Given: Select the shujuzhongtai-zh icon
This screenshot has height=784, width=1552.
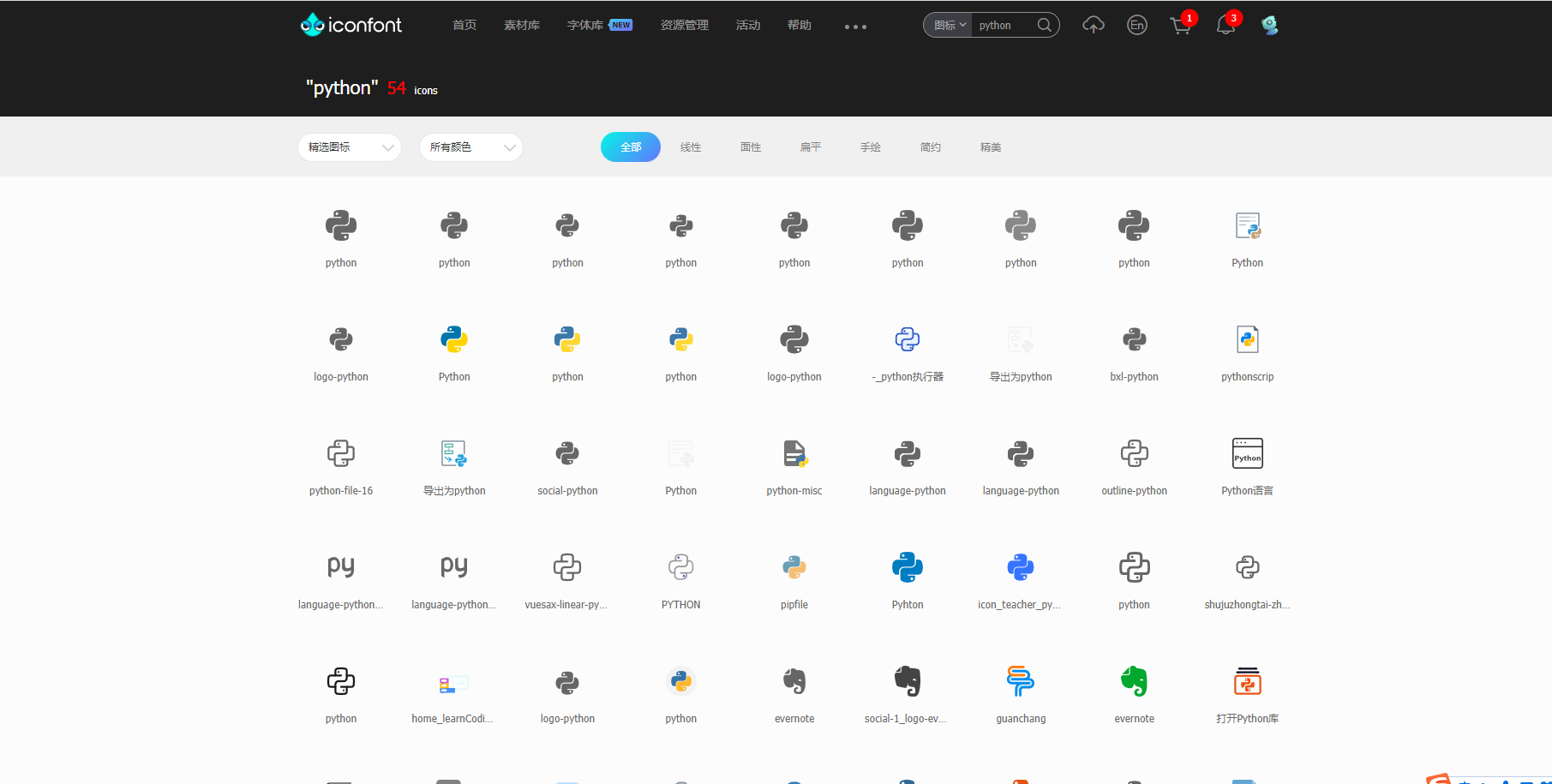Looking at the screenshot, I should (1248, 568).
